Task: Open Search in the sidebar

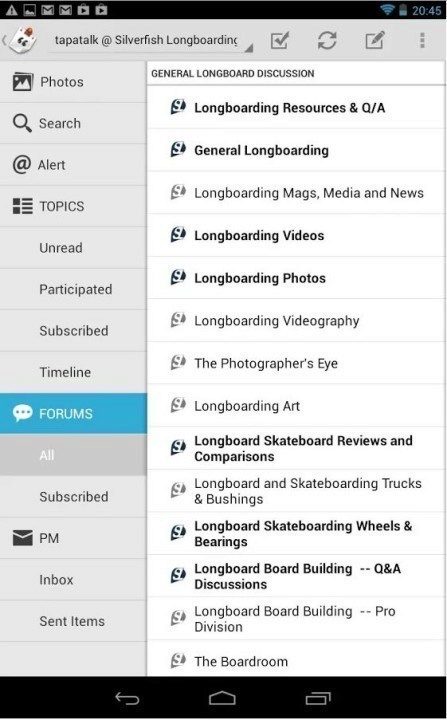Action: 74,123
